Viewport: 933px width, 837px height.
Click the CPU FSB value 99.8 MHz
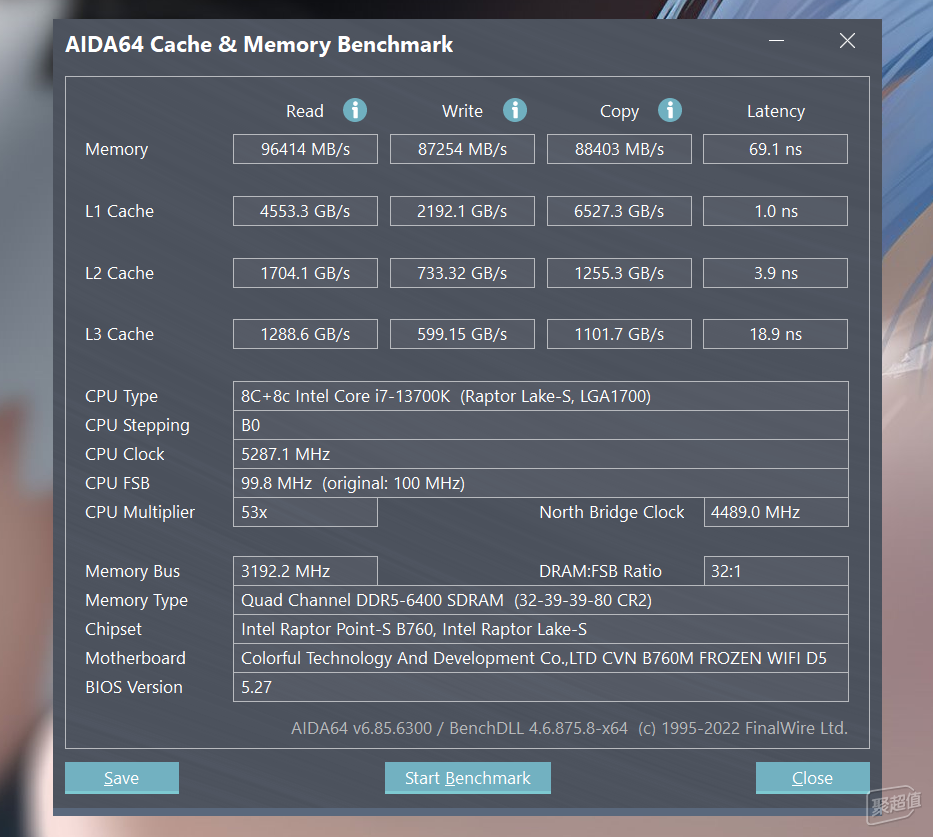pos(541,483)
